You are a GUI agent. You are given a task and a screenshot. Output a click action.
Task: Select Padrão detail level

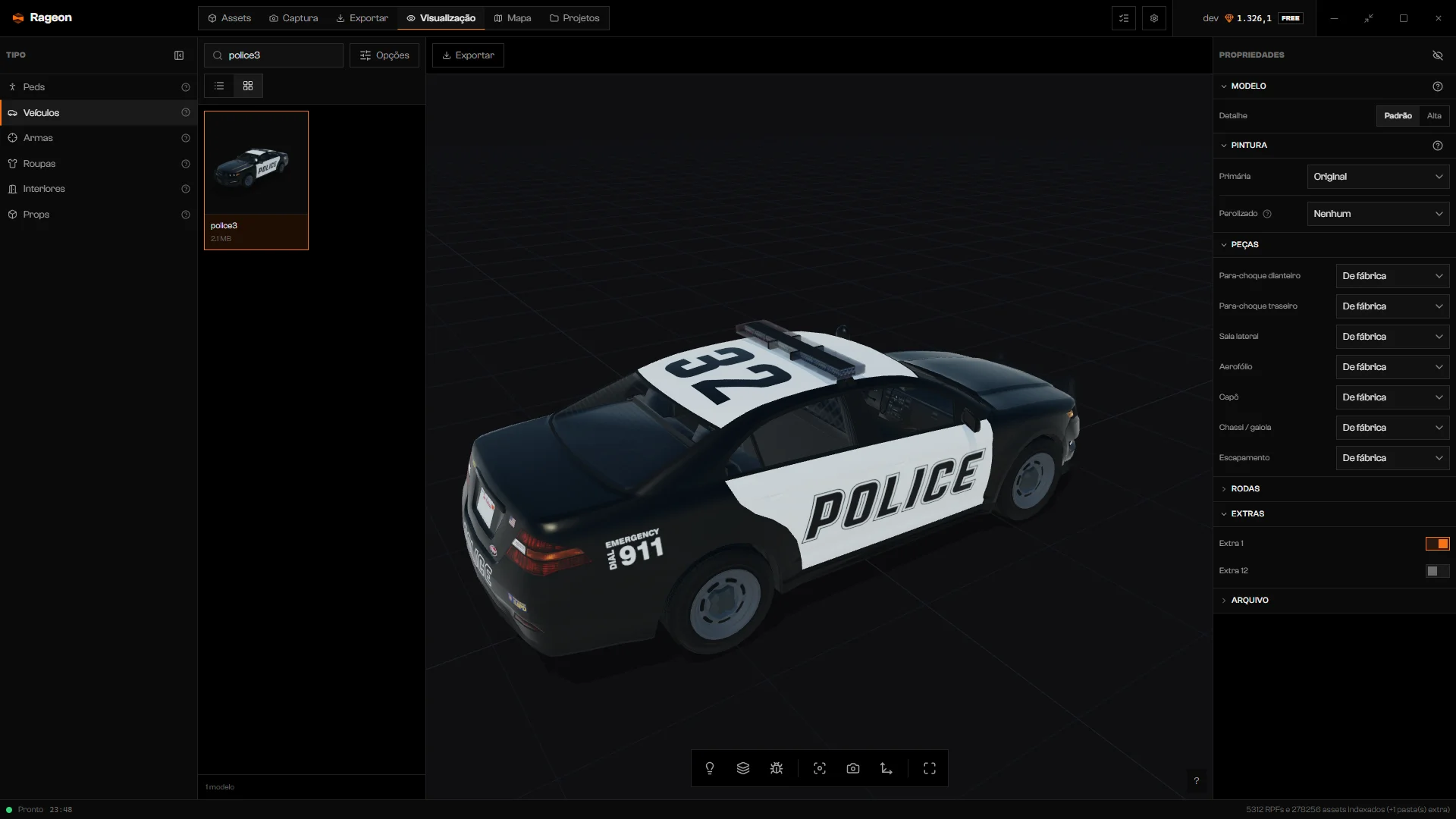[x=1398, y=116]
